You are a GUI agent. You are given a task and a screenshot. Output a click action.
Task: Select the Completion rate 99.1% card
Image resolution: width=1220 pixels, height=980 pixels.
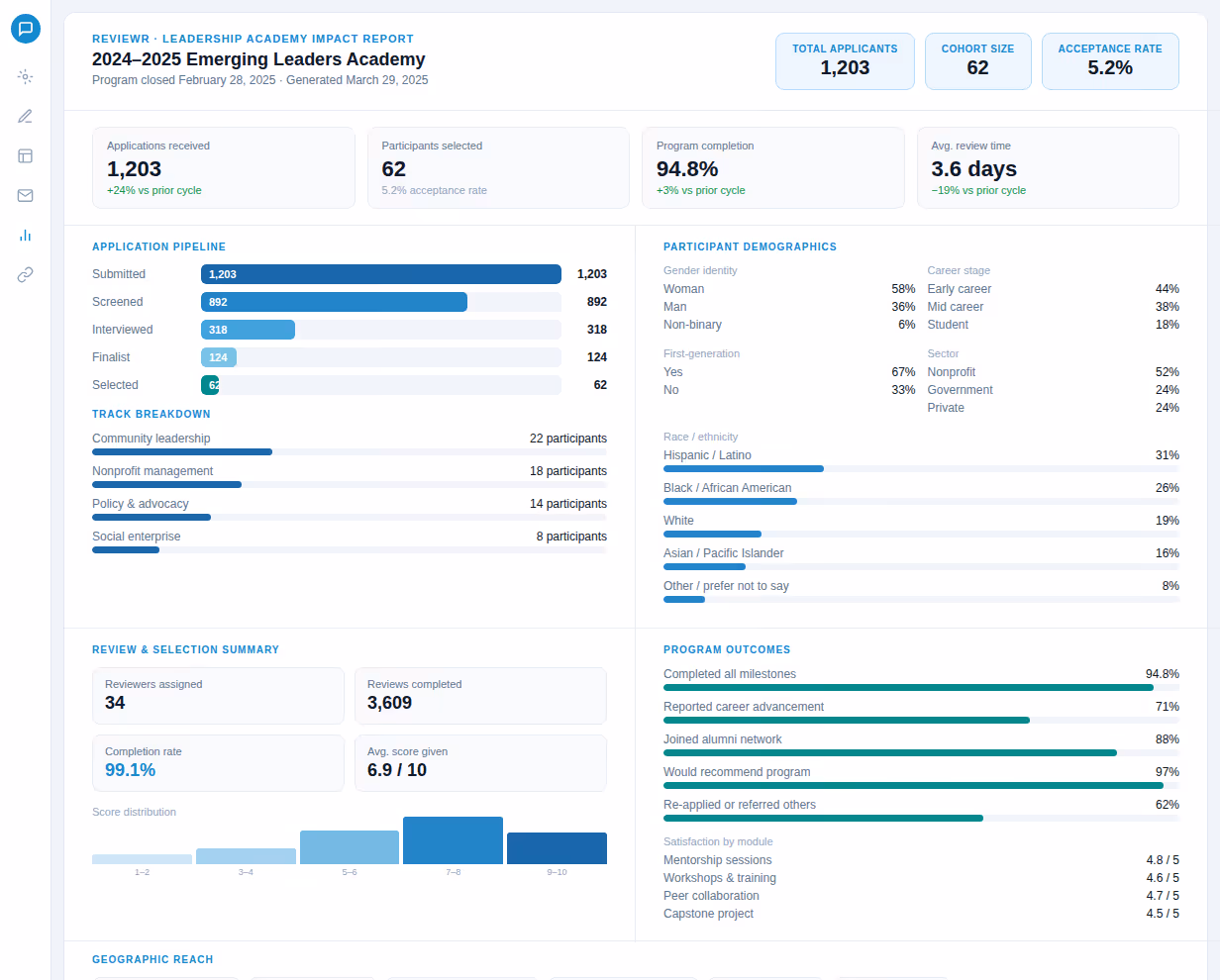(x=218, y=763)
